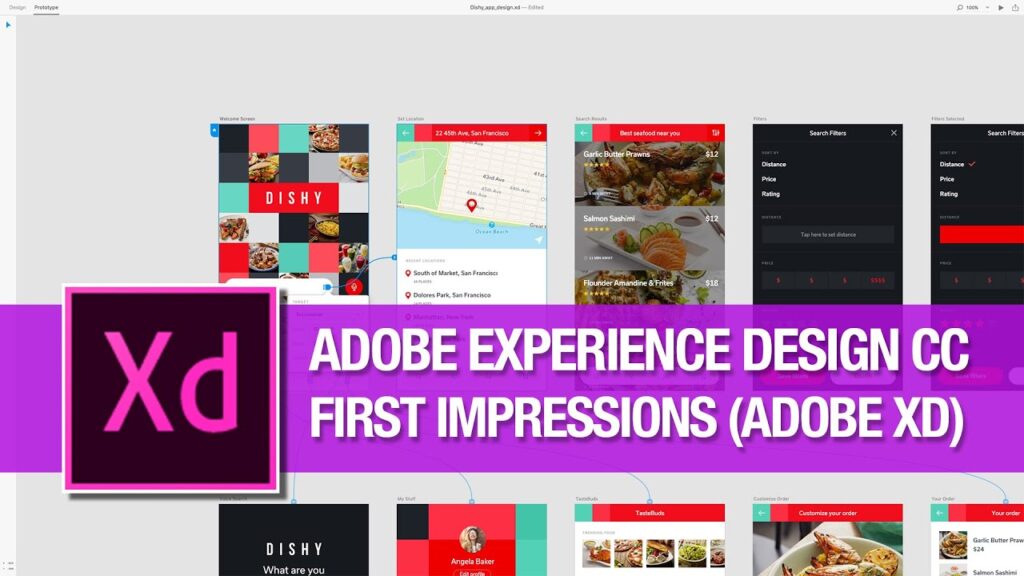Close the Search Filters screen with X

pyautogui.click(x=894, y=133)
